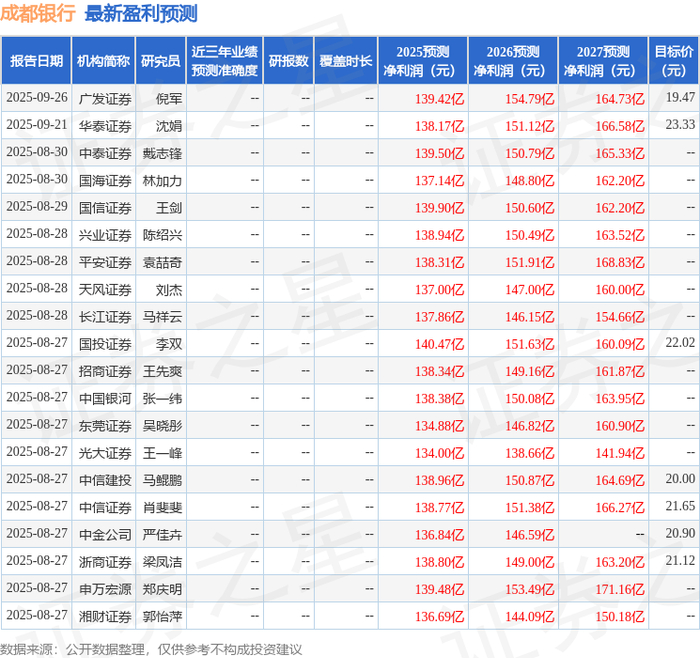Image resolution: width=700 pixels, height=658 pixels.
Task: Click researcher name 林加力
Action: [162, 180]
